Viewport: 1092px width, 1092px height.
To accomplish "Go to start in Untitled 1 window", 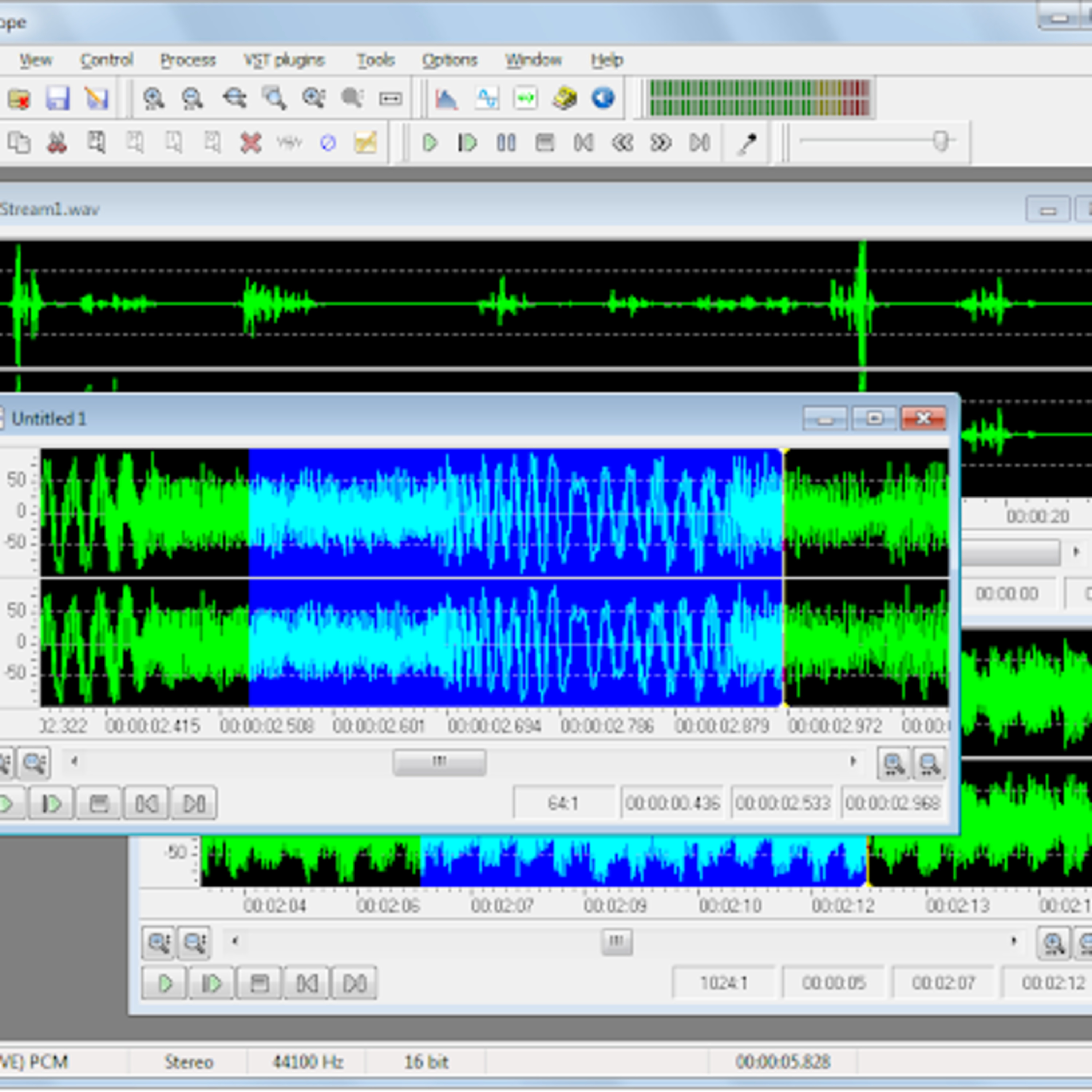I will click(x=146, y=803).
